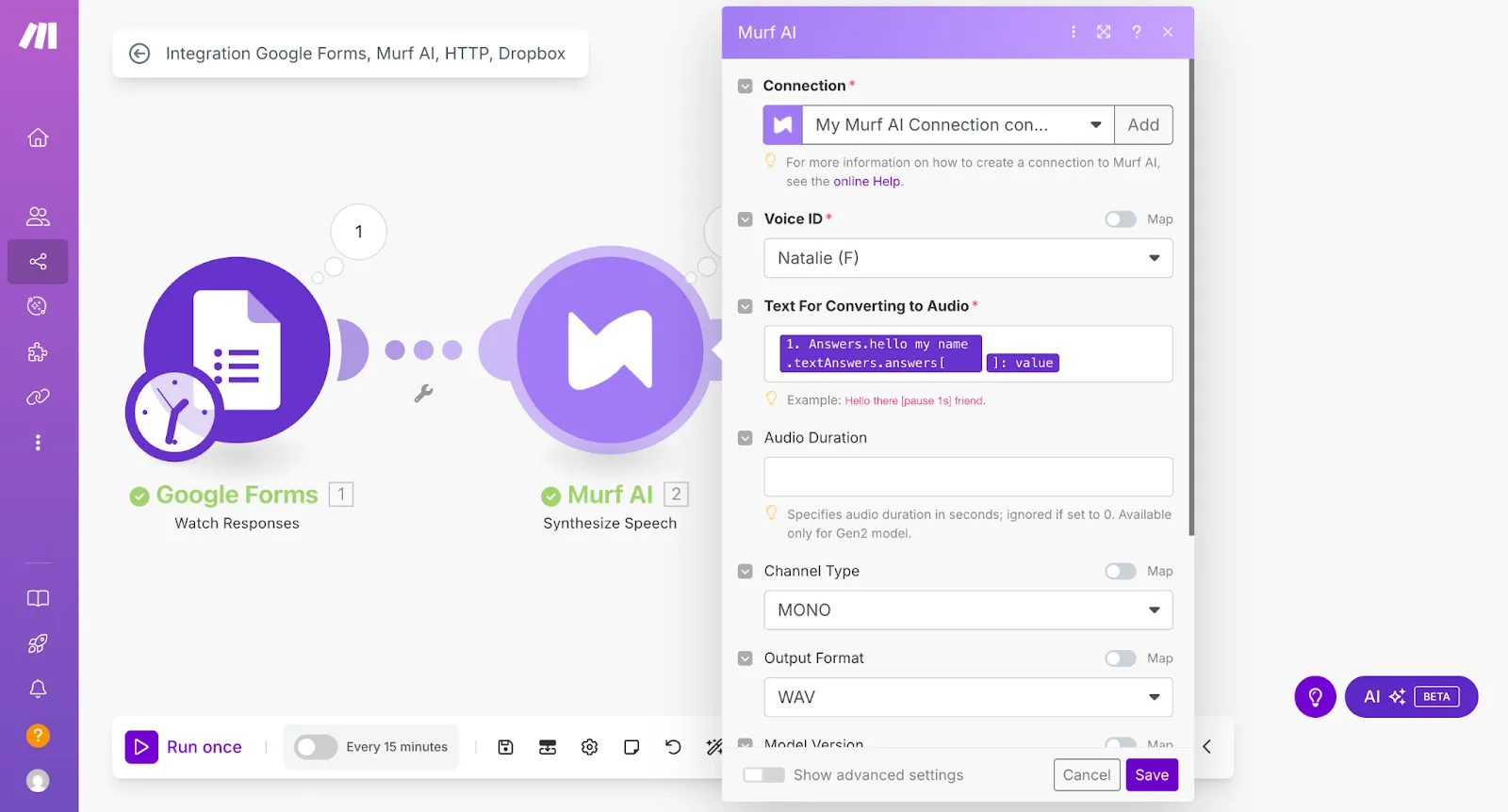This screenshot has width=1508, height=812.
Task: Open the Scenarios share icon in sidebar
Action: pyautogui.click(x=38, y=261)
